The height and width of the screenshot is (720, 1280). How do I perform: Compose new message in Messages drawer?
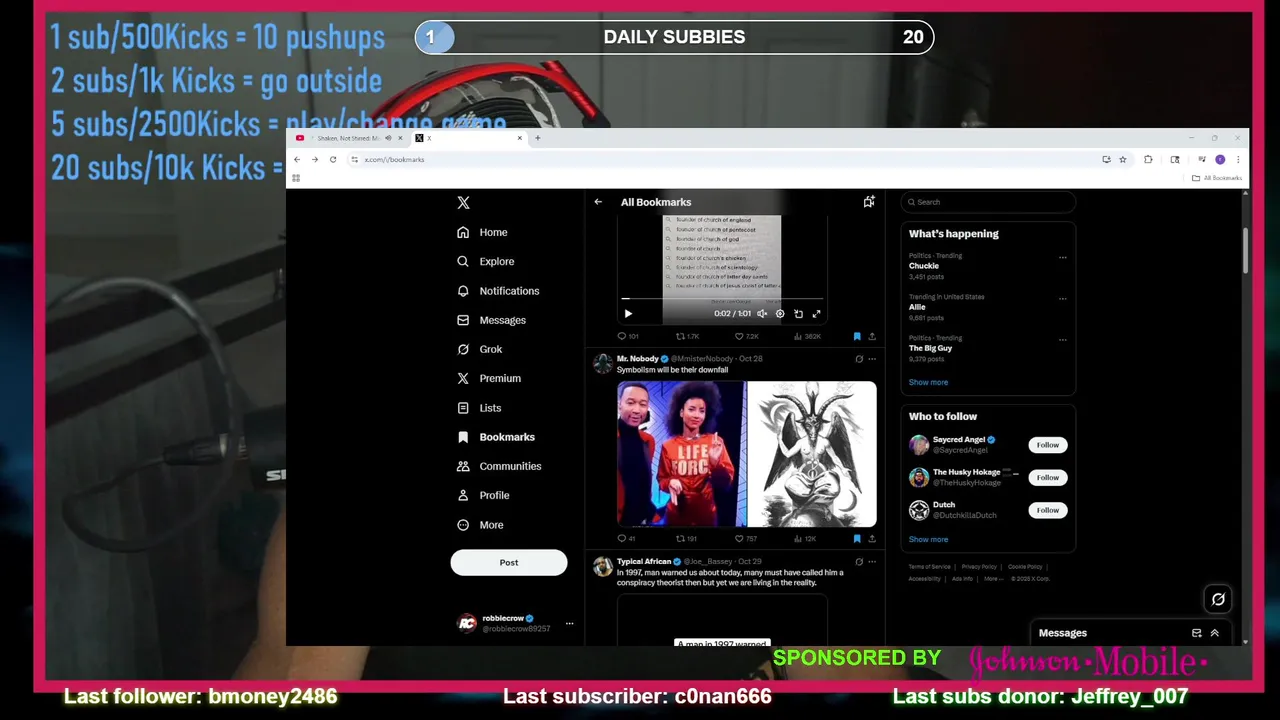(1197, 633)
